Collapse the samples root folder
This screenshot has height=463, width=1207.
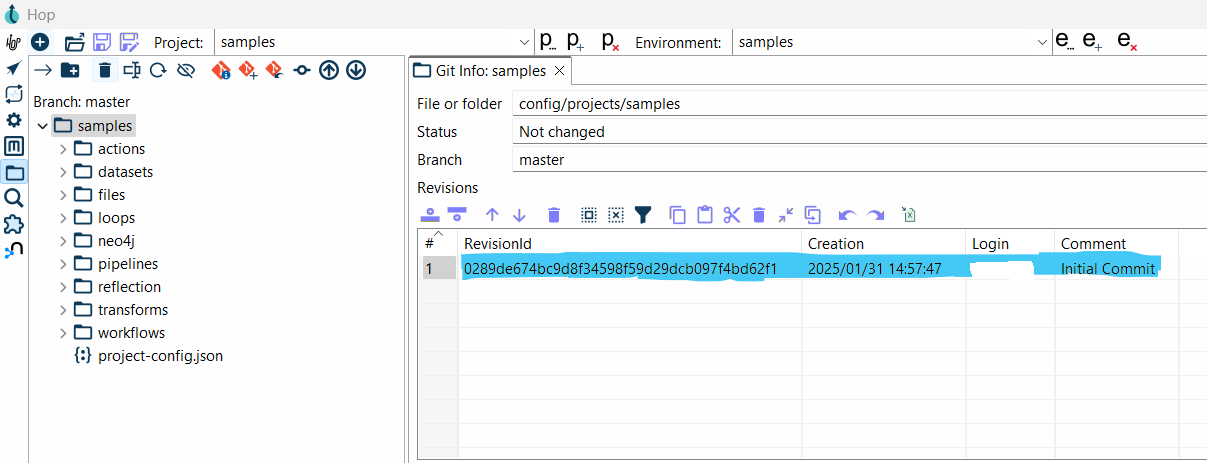pos(42,126)
